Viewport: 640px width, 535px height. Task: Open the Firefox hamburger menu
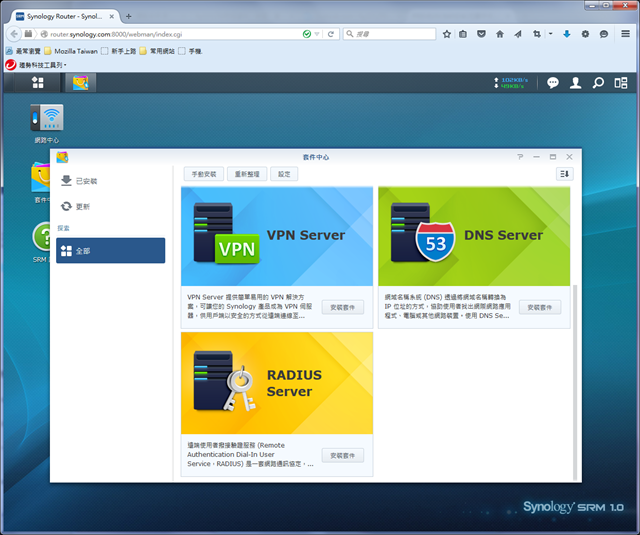[625, 34]
